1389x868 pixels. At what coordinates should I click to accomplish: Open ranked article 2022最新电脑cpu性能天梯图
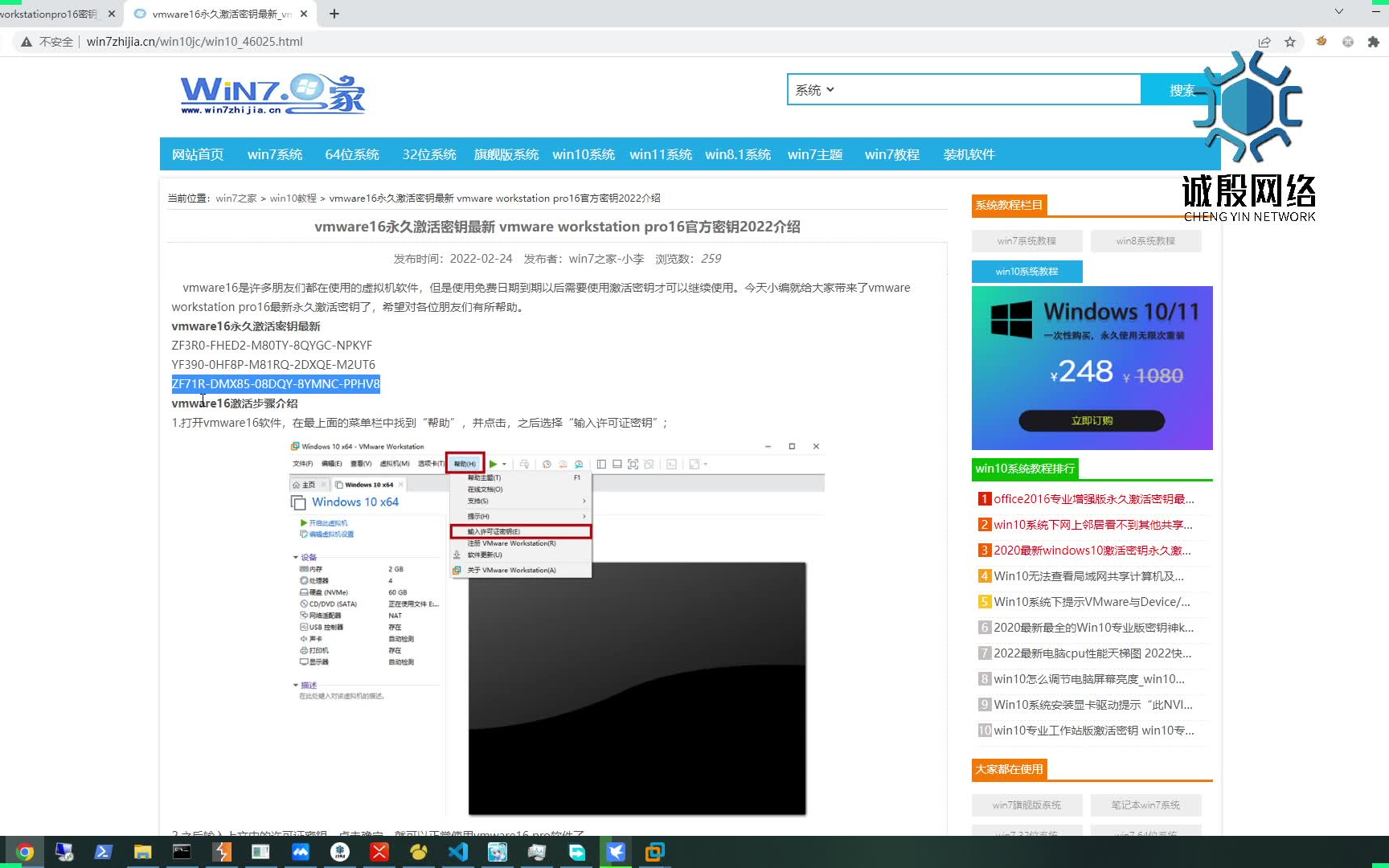tap(1093, 653)
